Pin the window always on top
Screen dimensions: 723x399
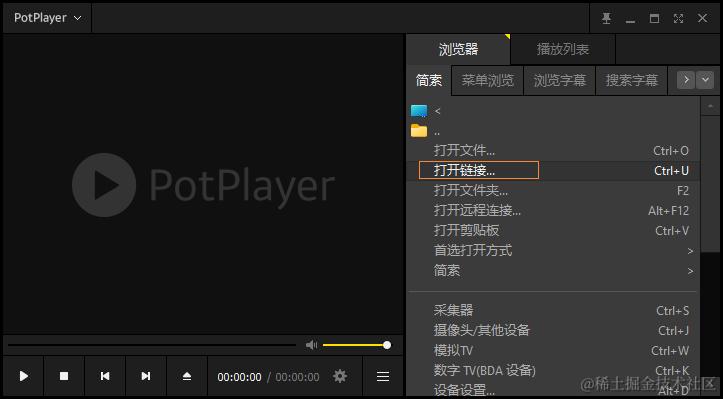coord(606,18)
